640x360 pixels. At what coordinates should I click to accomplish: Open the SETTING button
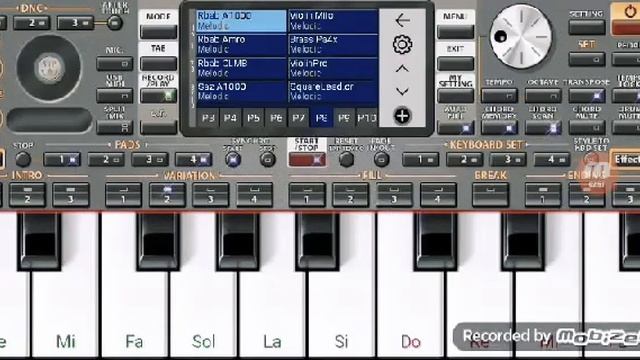click(587, 27)
